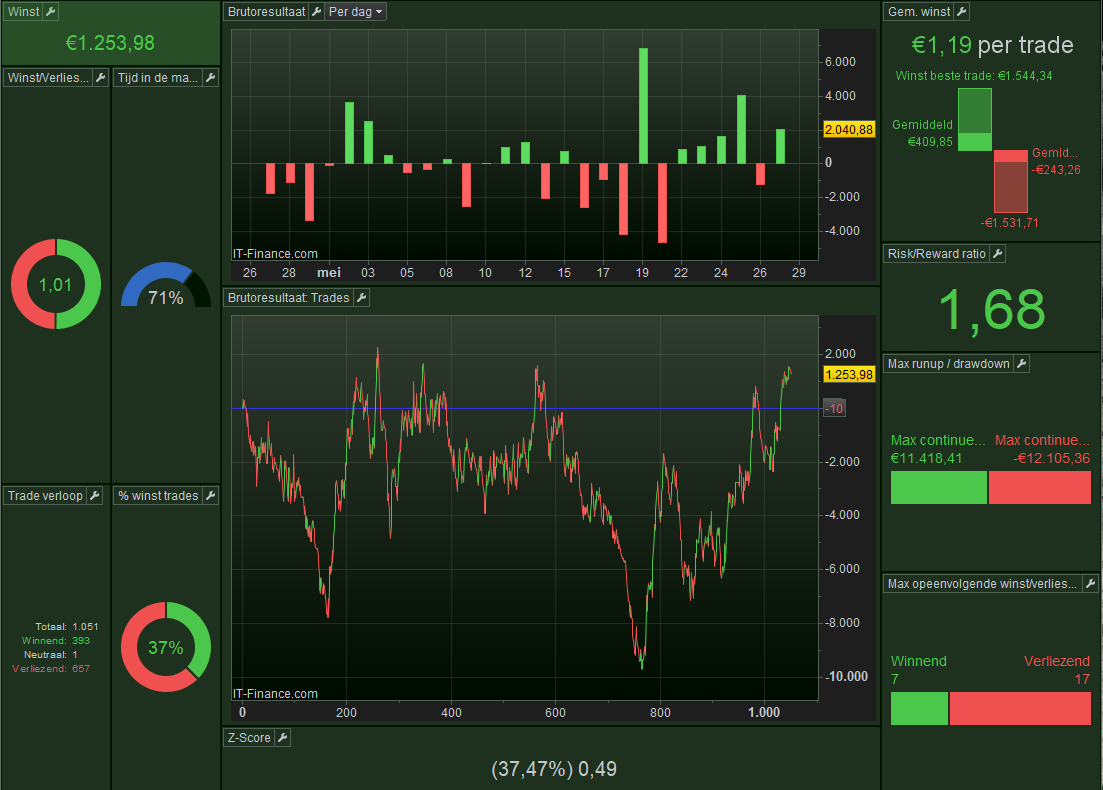Click the green max runup bar

pos(938,488)
